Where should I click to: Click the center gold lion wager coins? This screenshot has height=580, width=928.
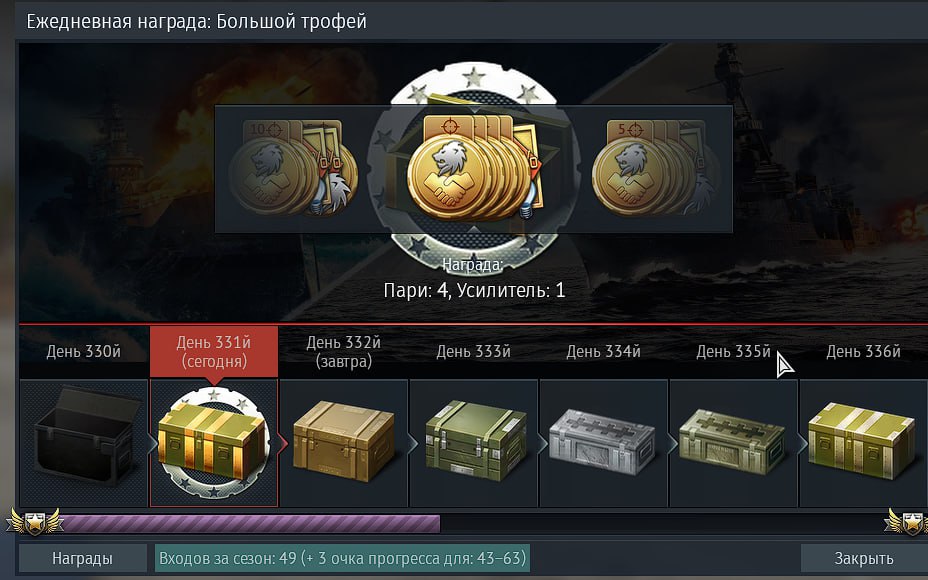click(x=473, y=169)
